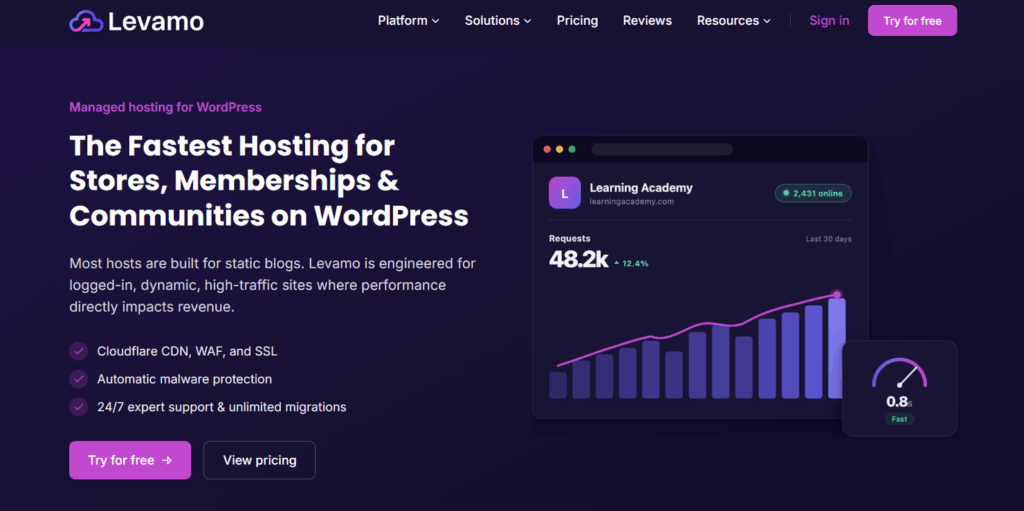Click checkmark icon beside Automatic malware protection
1024x511 pixels.
(78, 379)
